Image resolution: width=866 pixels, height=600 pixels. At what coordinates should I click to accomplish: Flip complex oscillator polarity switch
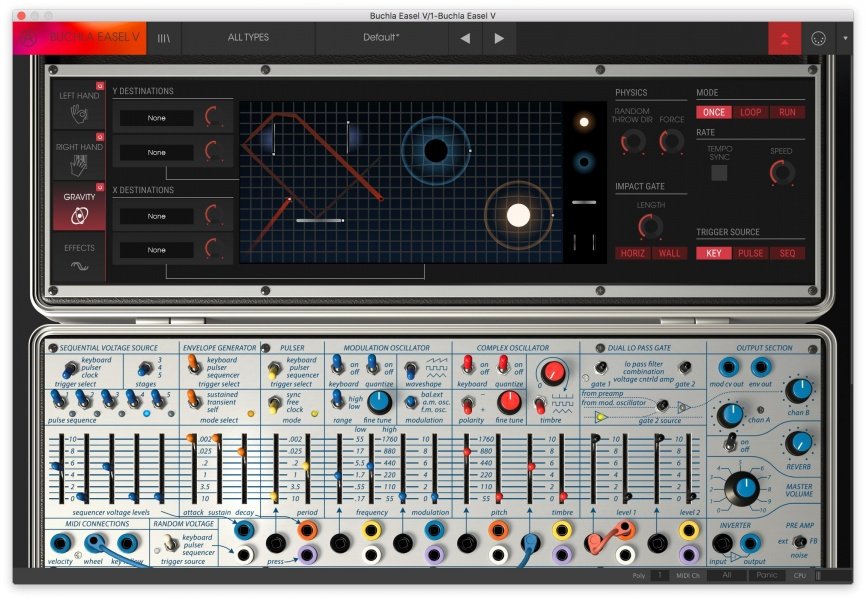(467, 405)
